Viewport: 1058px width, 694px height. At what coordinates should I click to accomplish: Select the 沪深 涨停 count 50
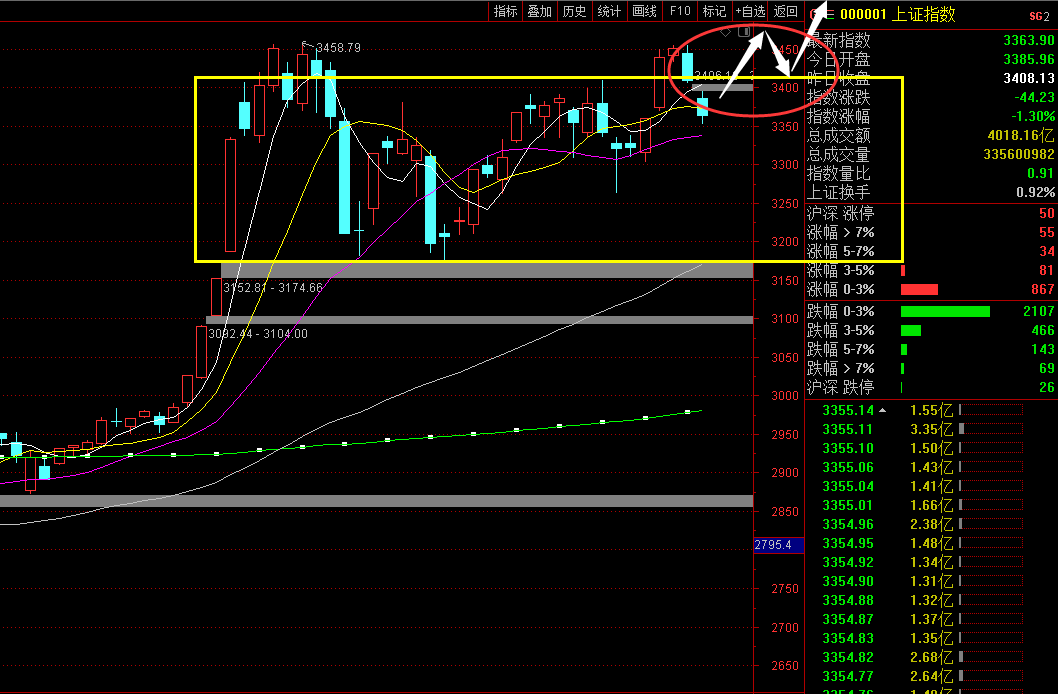coord(1047,213)
